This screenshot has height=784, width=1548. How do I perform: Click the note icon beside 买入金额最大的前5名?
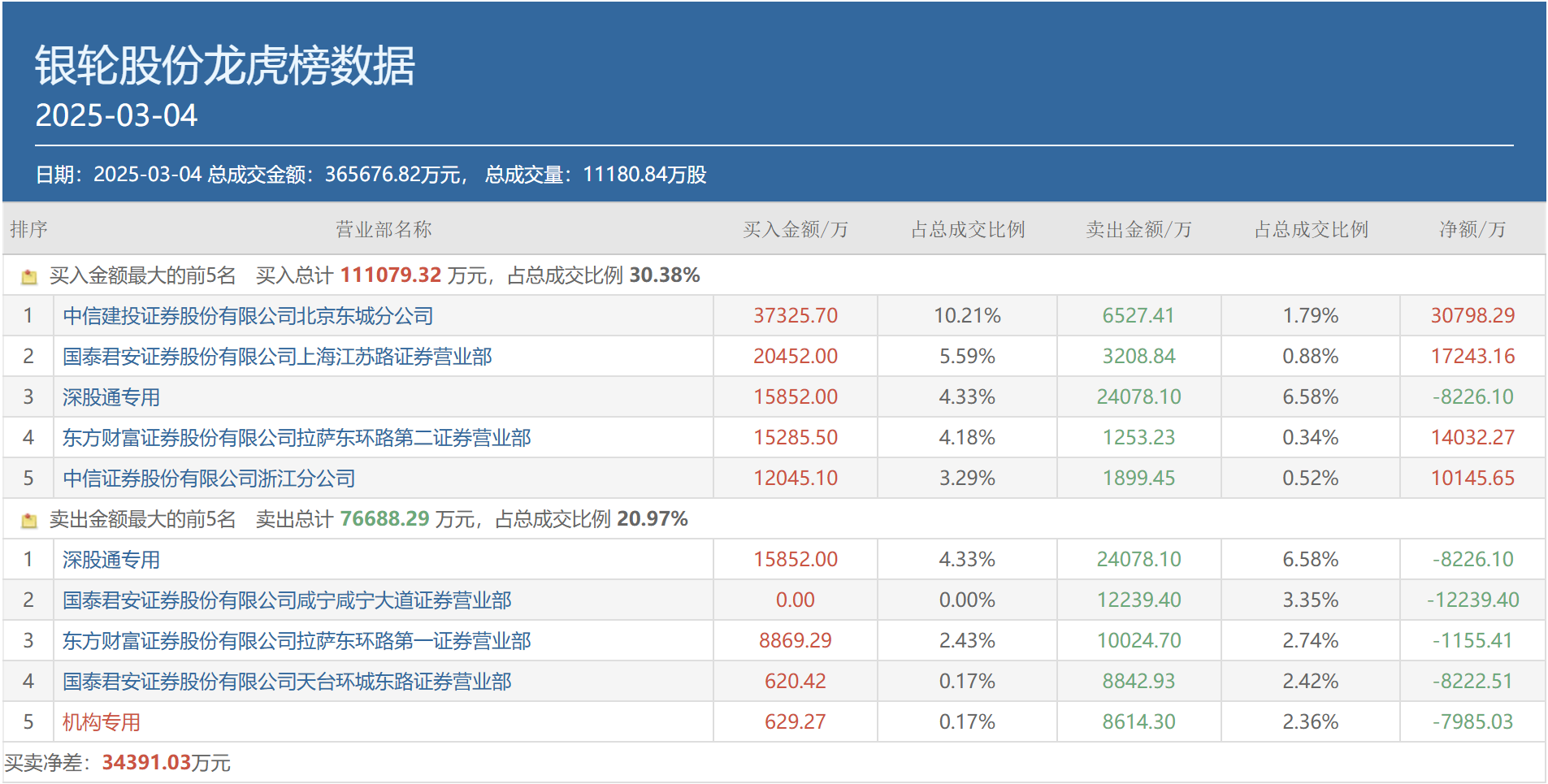[30, 275]
